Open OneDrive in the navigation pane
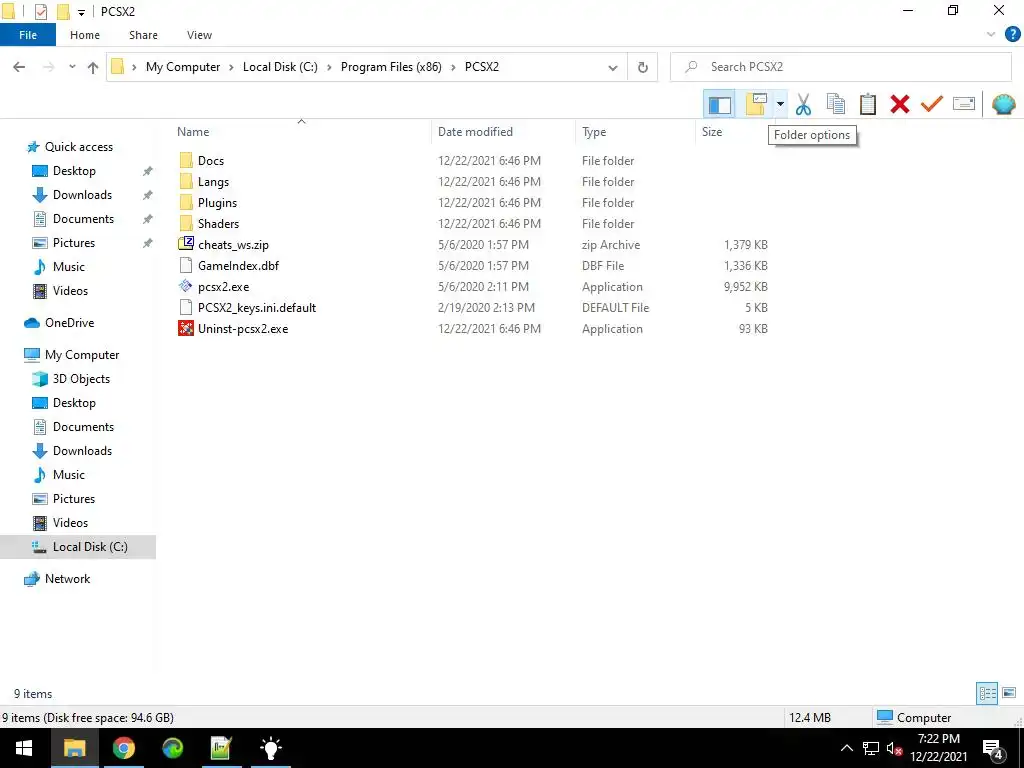The width and height of the screenshot is (1024, 768). [69, 323]
